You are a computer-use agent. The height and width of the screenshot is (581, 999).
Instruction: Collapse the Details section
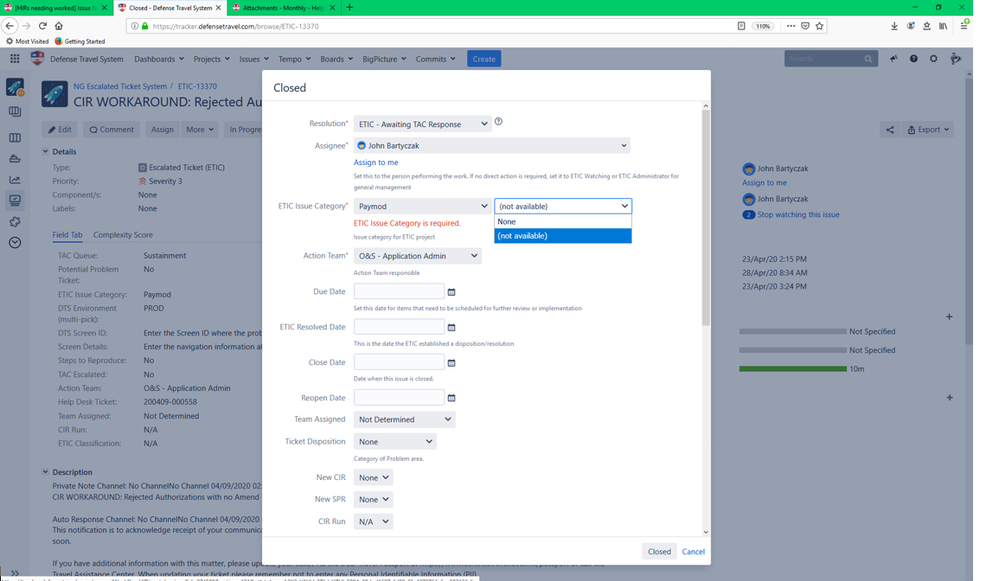tap(45, 152)
